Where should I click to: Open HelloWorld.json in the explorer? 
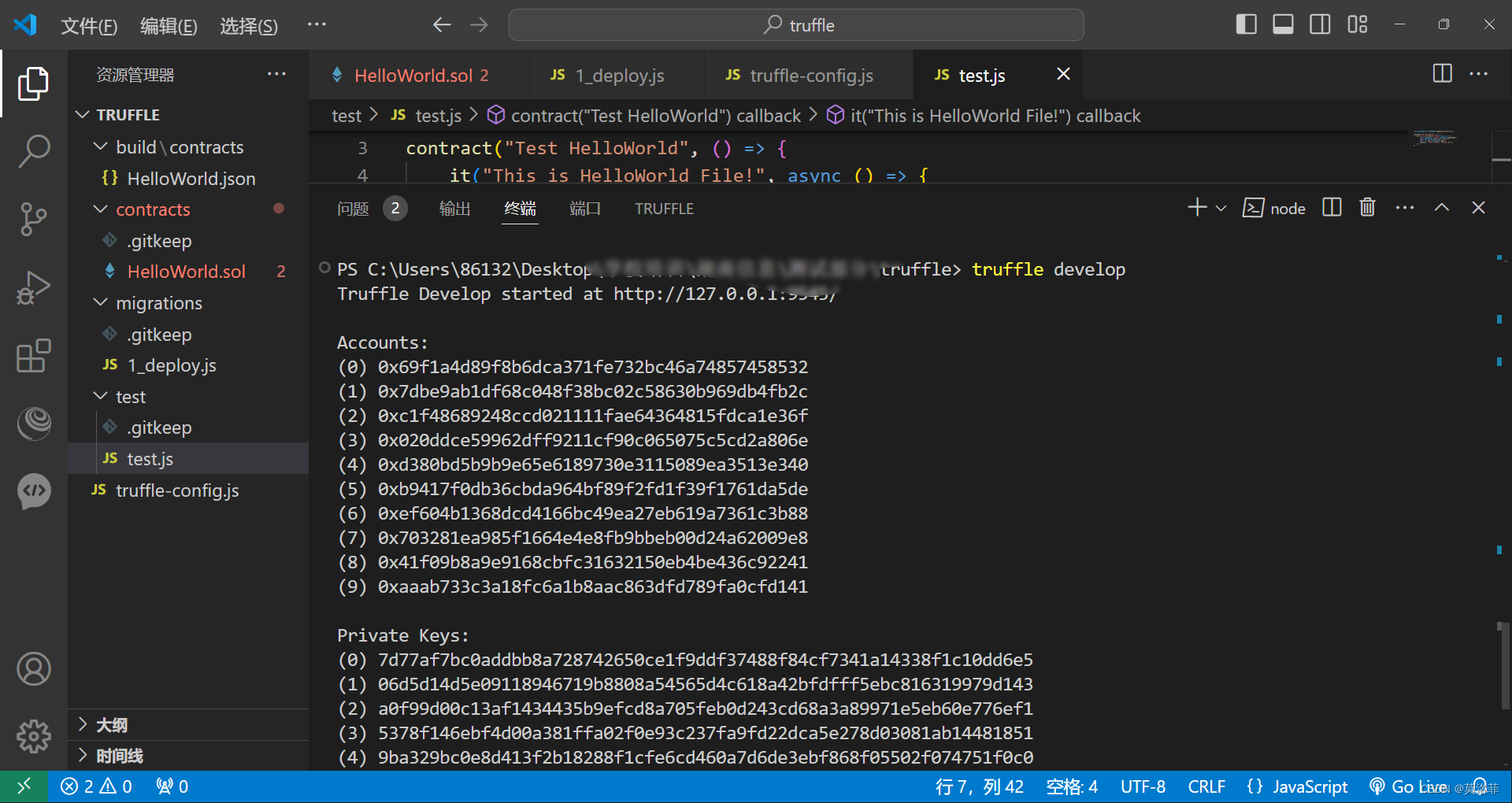click(189, 179)
